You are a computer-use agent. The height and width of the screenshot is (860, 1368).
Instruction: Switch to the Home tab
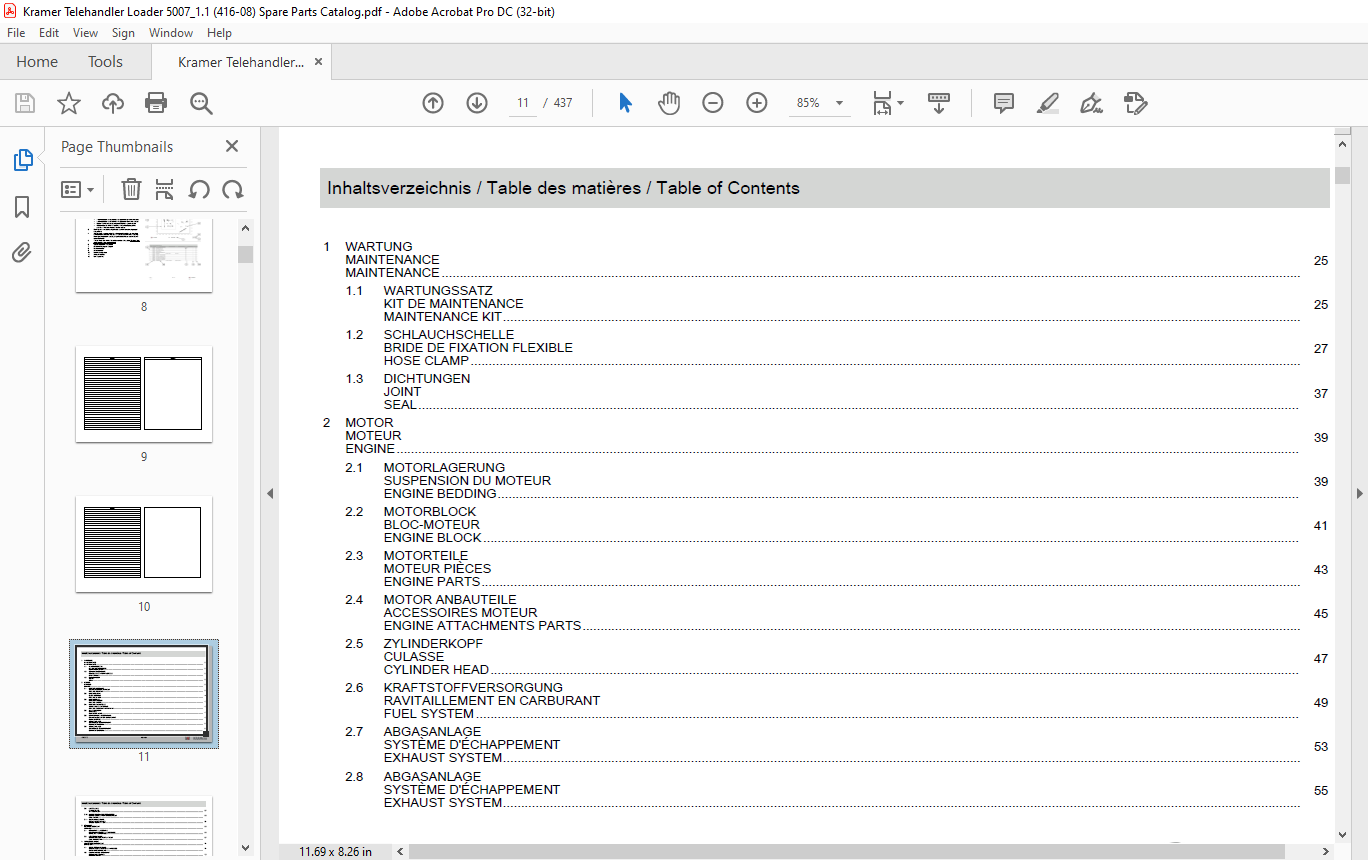pyautogui.click(x=37, y=62)
